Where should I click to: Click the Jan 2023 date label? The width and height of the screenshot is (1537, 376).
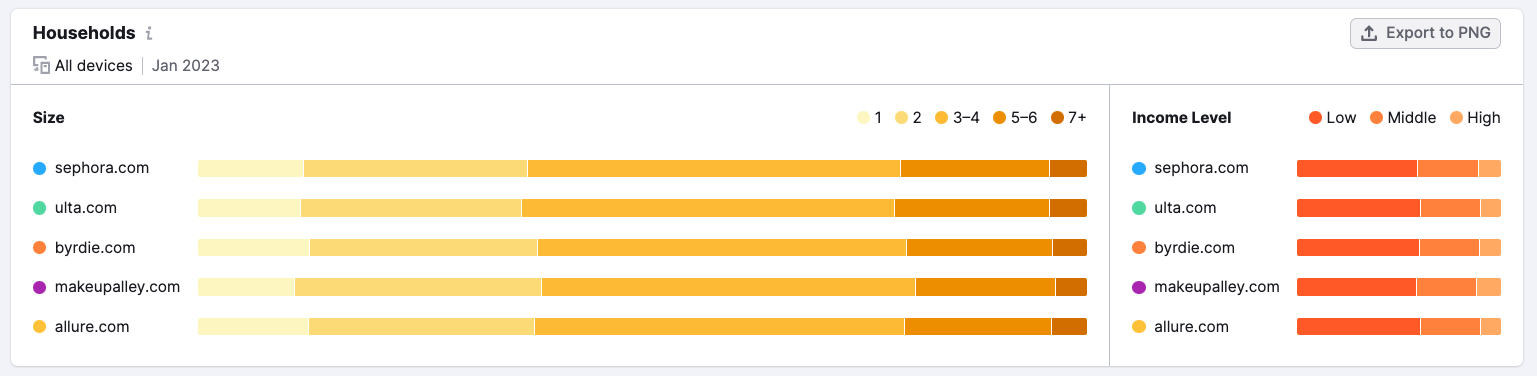click(186, 66)
